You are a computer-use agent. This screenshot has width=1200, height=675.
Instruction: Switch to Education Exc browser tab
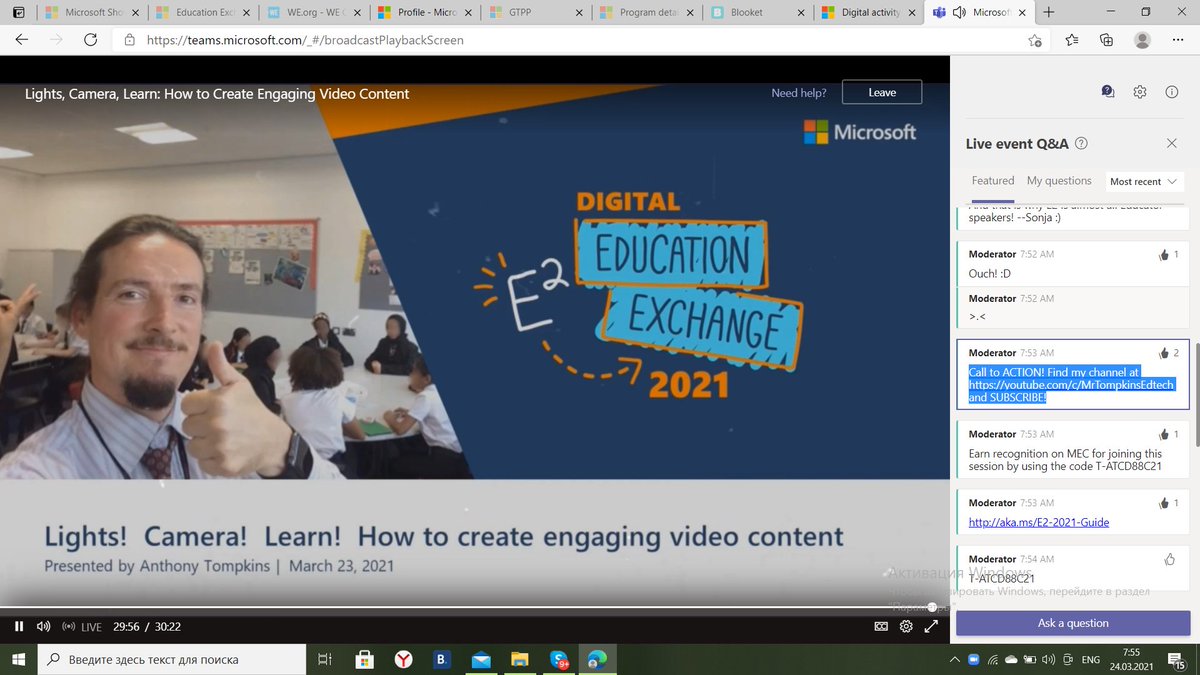click(204, 12)
